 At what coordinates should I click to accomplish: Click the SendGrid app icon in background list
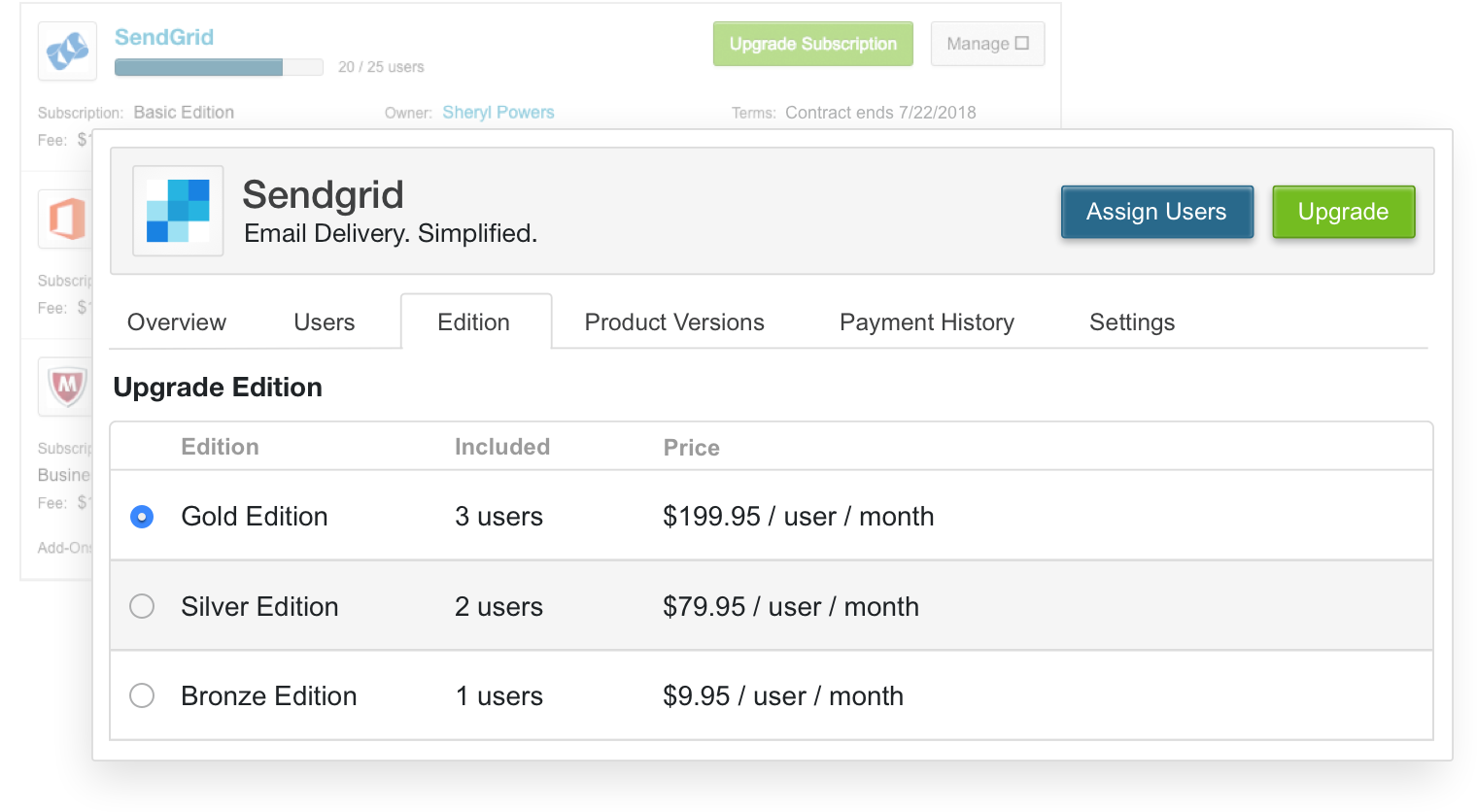coord(67,51)
